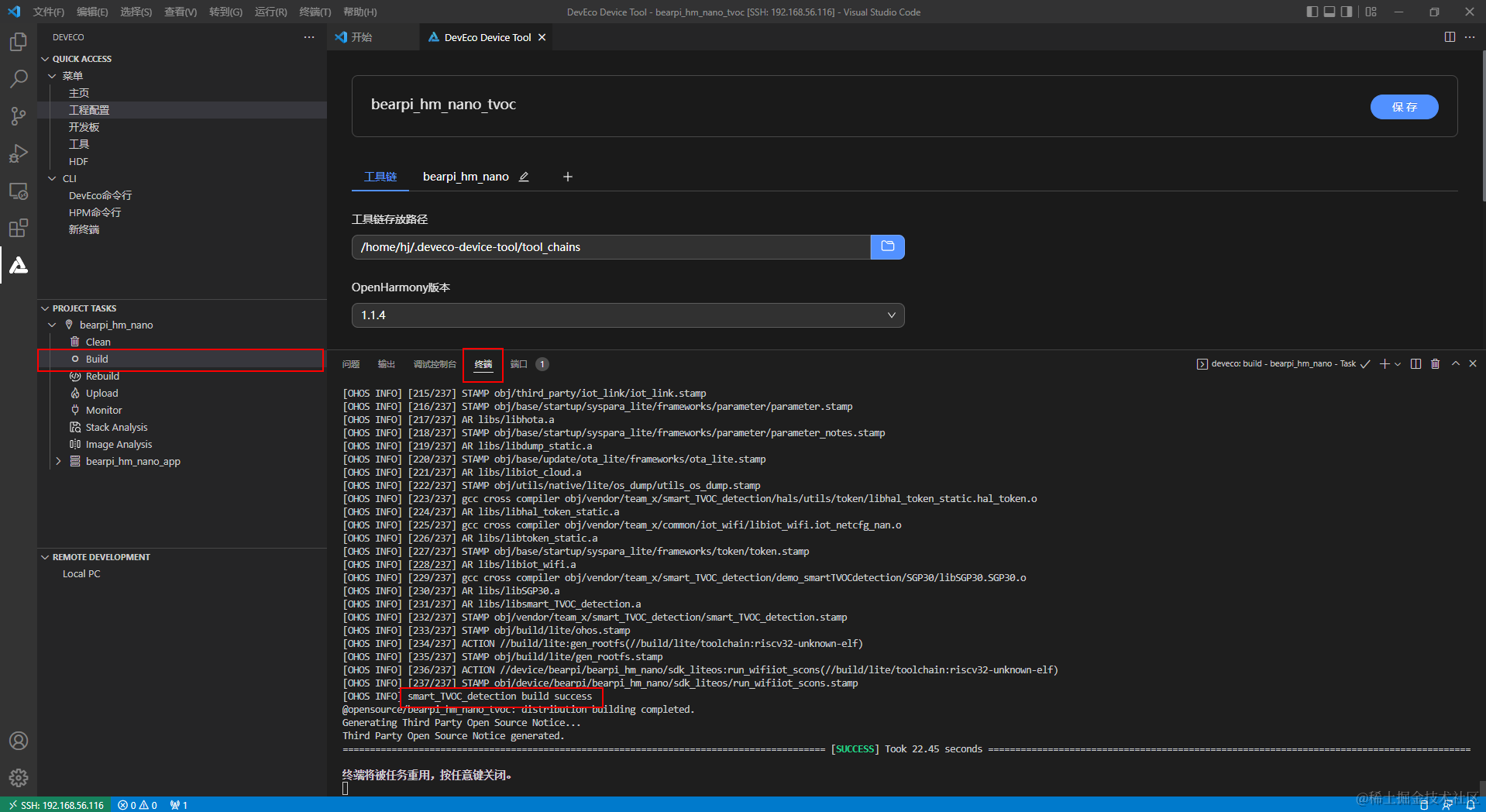Switch to the 开始 editor tab
The image size is (1486, 812).
click(x=362, y=37)
